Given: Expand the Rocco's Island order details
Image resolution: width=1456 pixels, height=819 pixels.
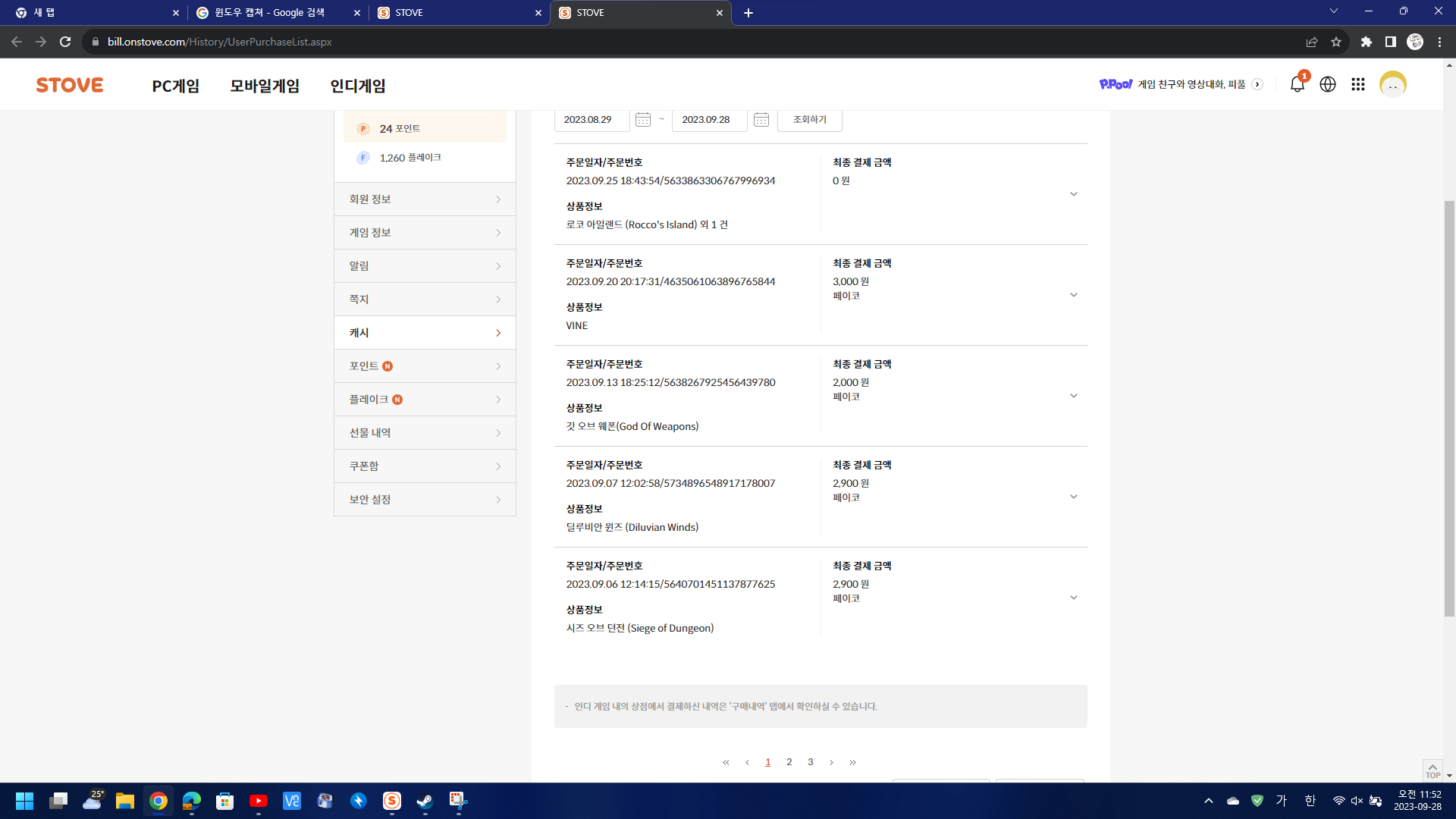Looking at the screenshot, I should 1074,194.
